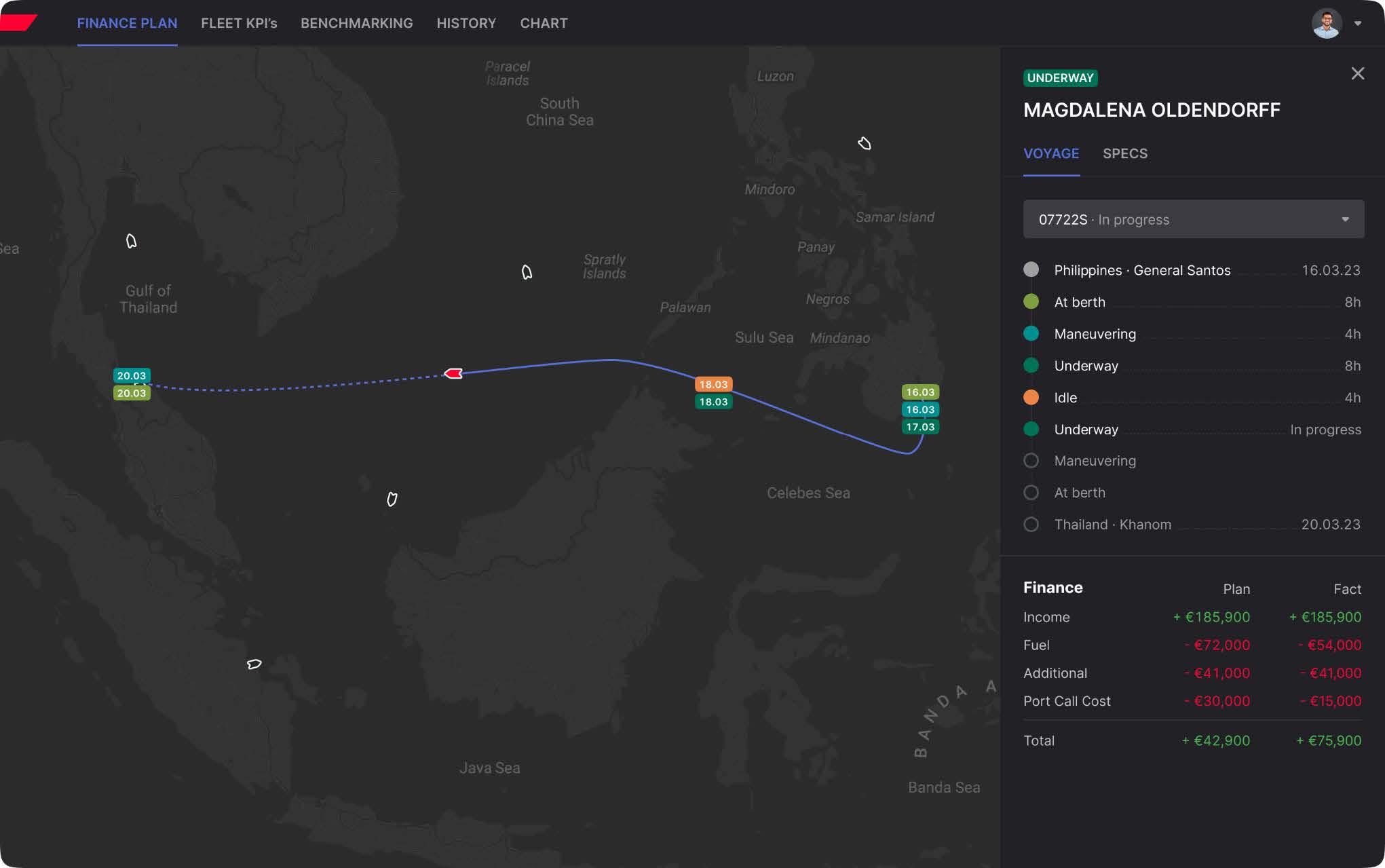1385x868 pixels.
Task: Click the user profile avatar
Action: coord(1326,24)
